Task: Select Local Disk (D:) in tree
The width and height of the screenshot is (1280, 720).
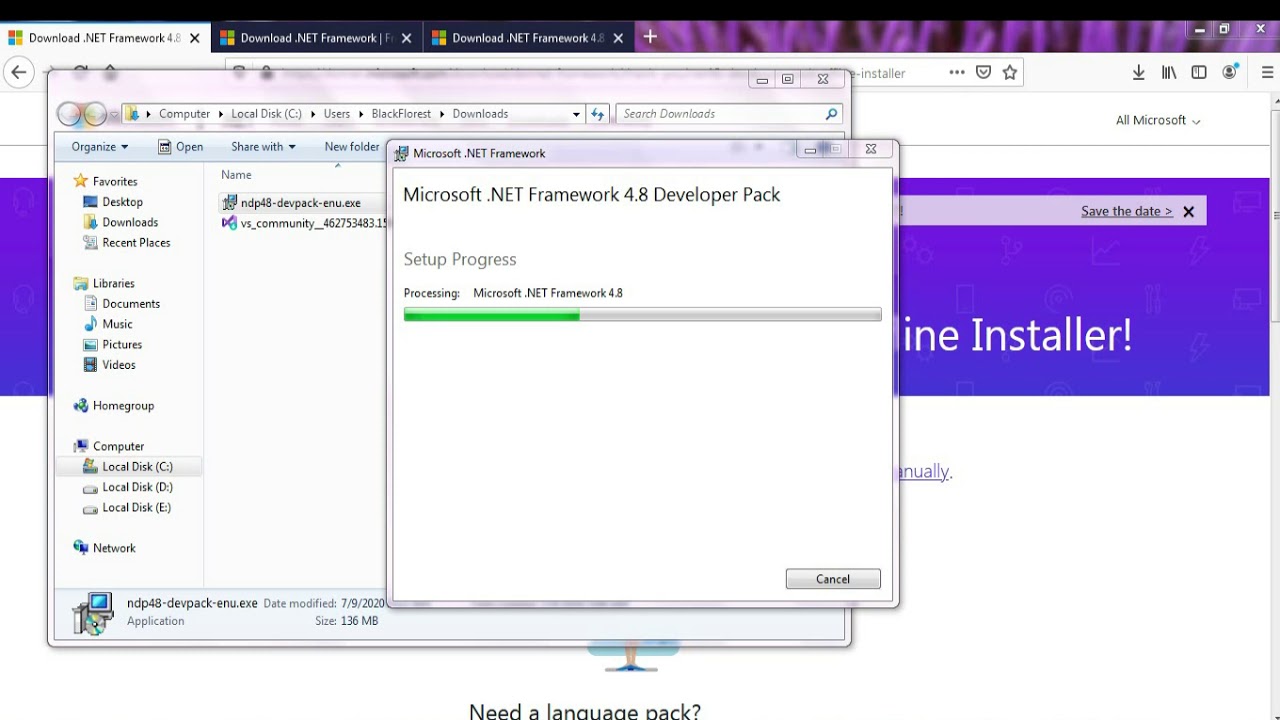Action: (137, 487)
